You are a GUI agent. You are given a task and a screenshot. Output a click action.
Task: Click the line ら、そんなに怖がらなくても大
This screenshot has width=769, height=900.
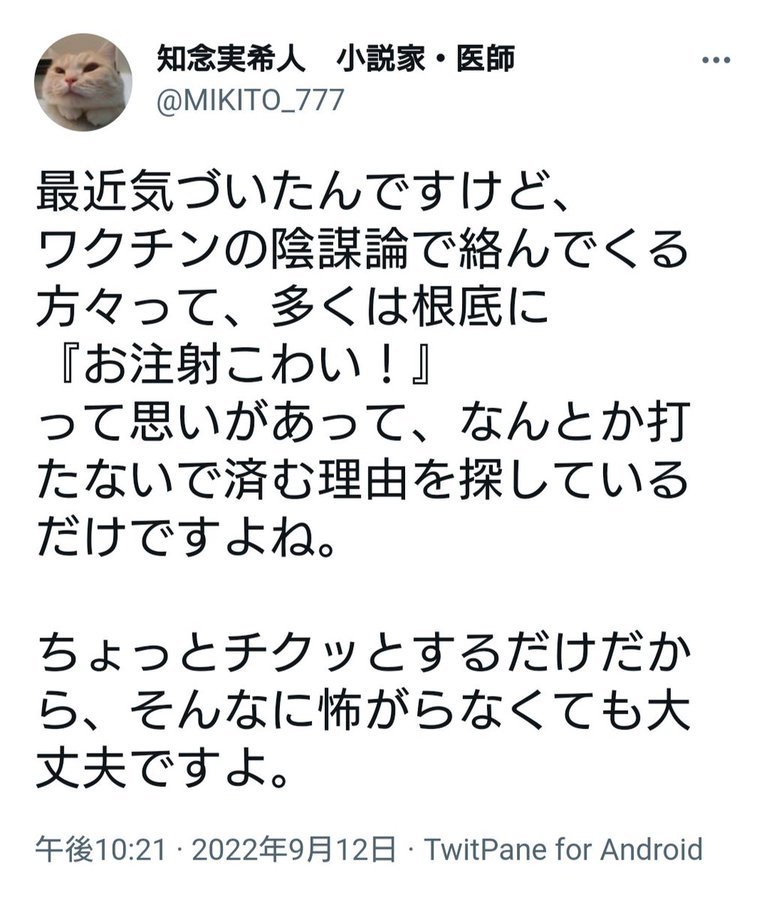pyautogui.click(x=363, y=712)
